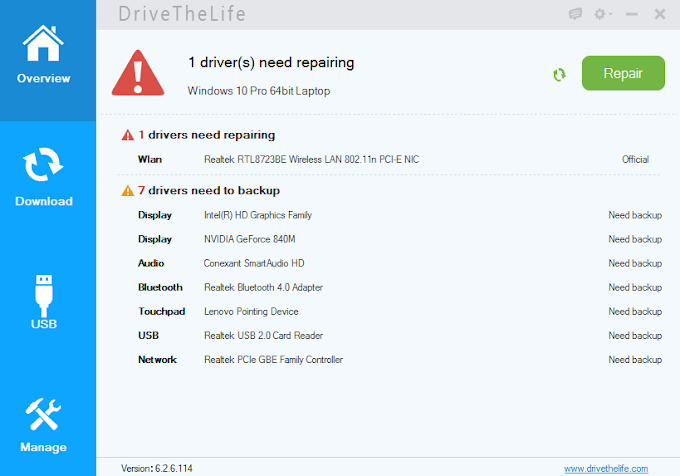Click orange warning icon beside drivers need backup
This screenshot has width=680, height=476.
[x=128, y=191]
